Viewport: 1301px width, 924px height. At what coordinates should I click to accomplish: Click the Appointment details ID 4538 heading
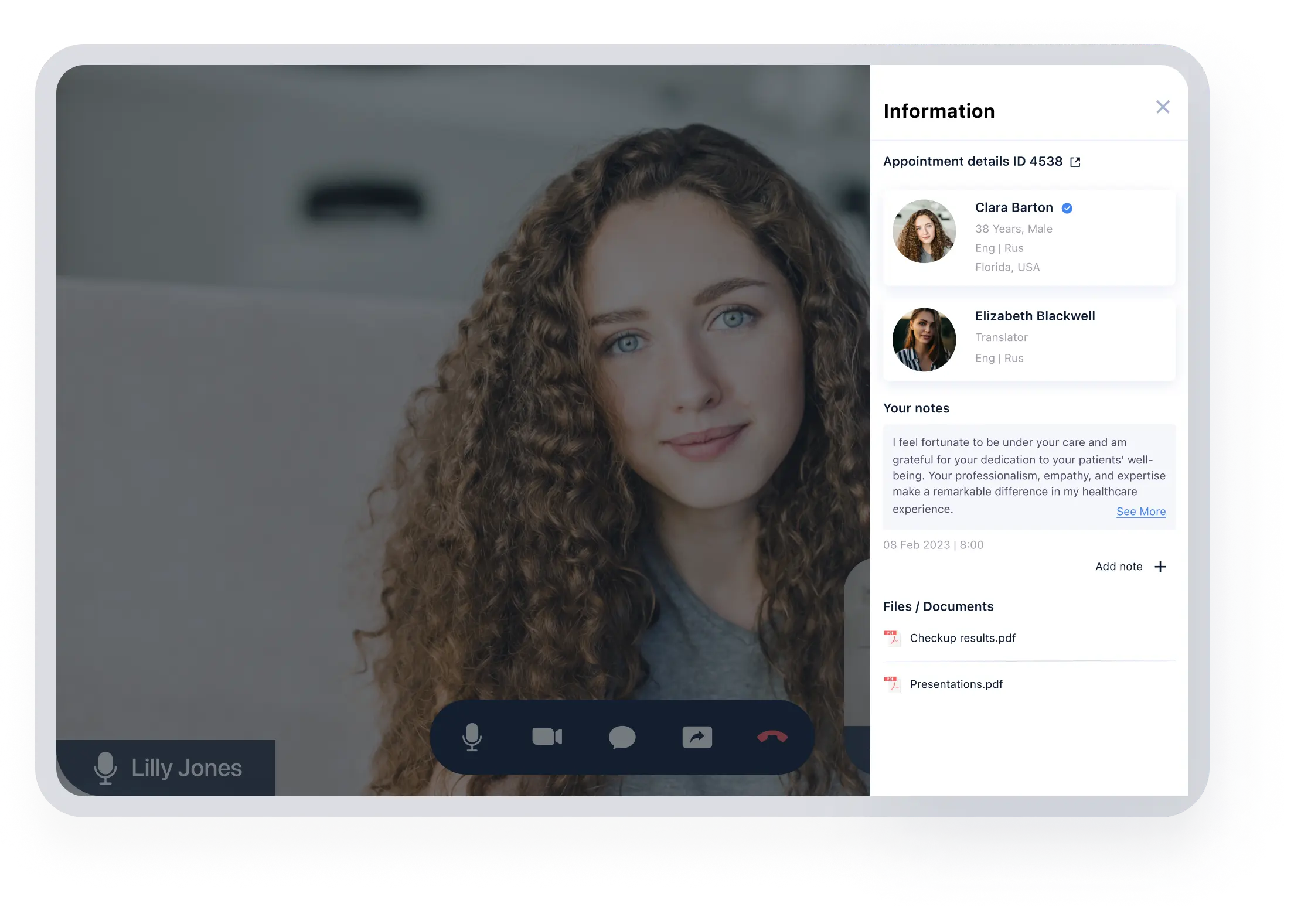[972, 162]
